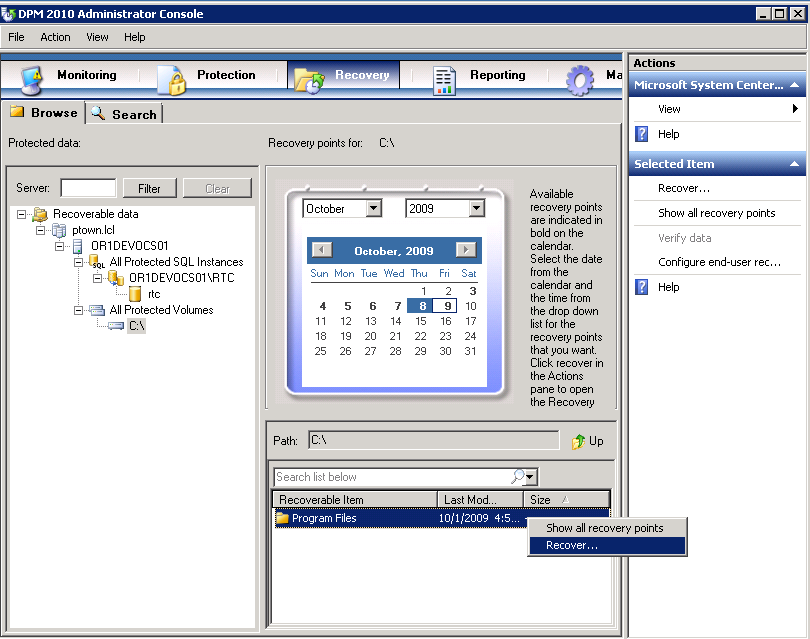Screen dimensions: 810x639
Task: Click the Management gear icon
Action: click(x=580, y=80)
